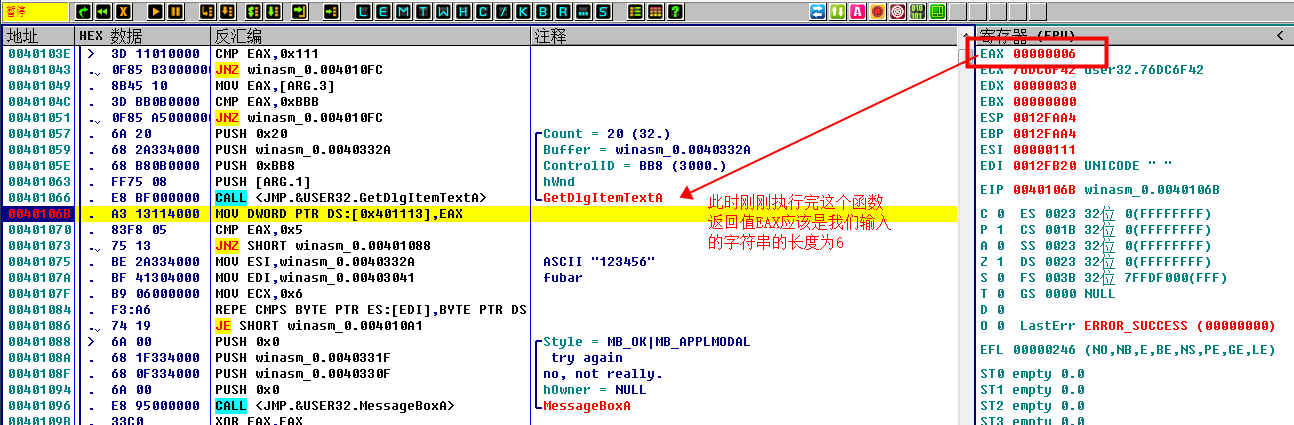Click the EIP value 0040106B
1294x425 pixels.
[x=1045, y=190]
